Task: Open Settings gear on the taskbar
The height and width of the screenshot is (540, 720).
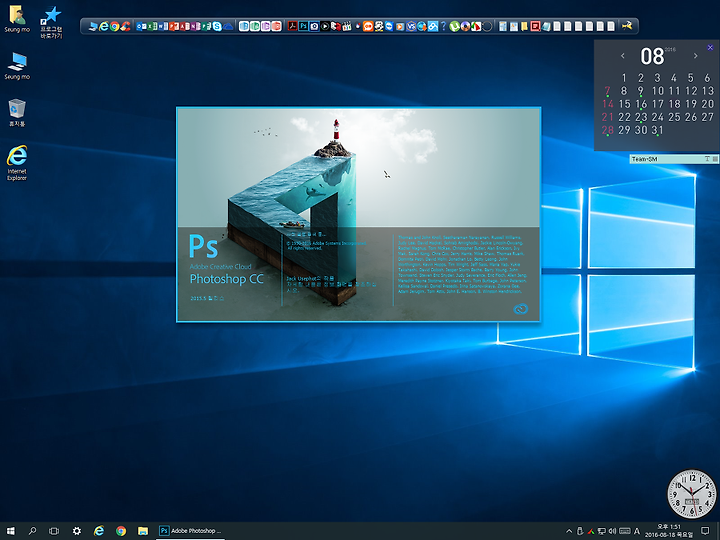Action: 77,531
